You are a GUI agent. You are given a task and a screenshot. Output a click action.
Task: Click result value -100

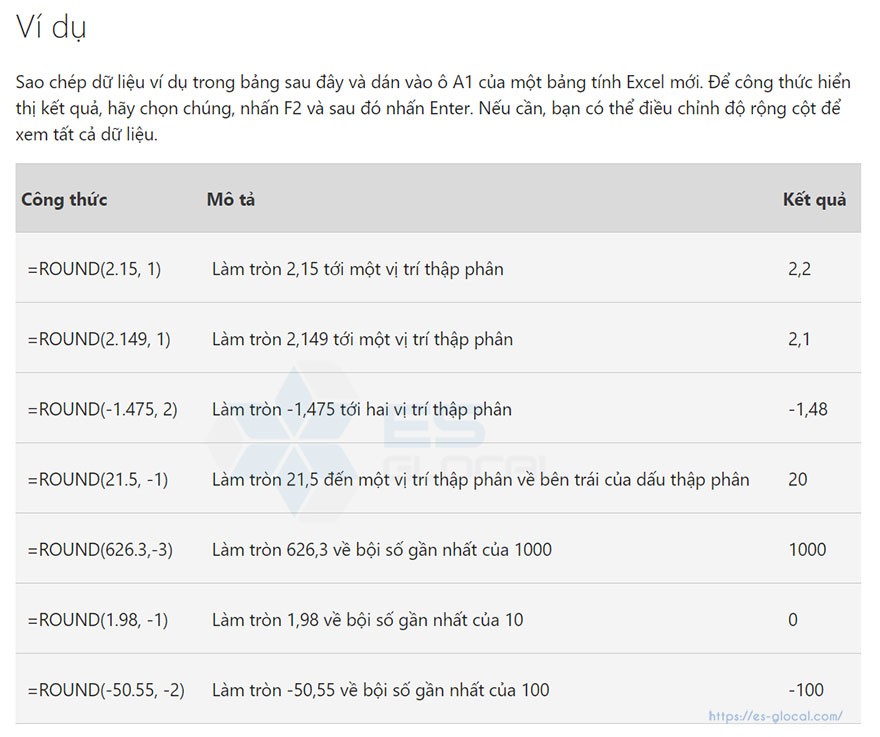[x=806, y=690]
